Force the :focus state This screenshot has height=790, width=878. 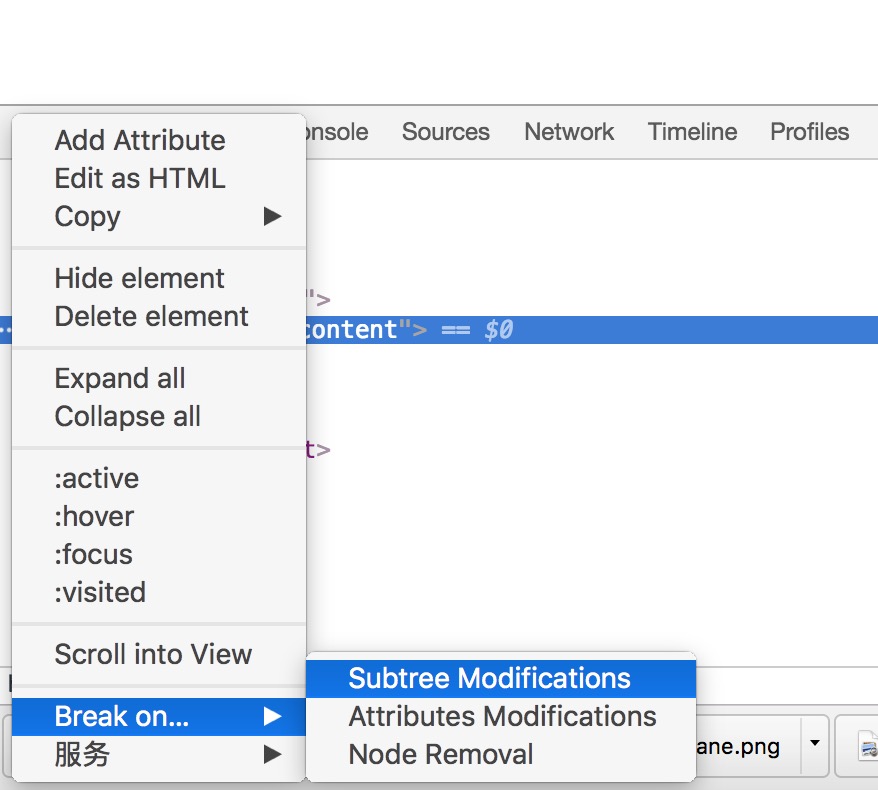pos(159,554)
